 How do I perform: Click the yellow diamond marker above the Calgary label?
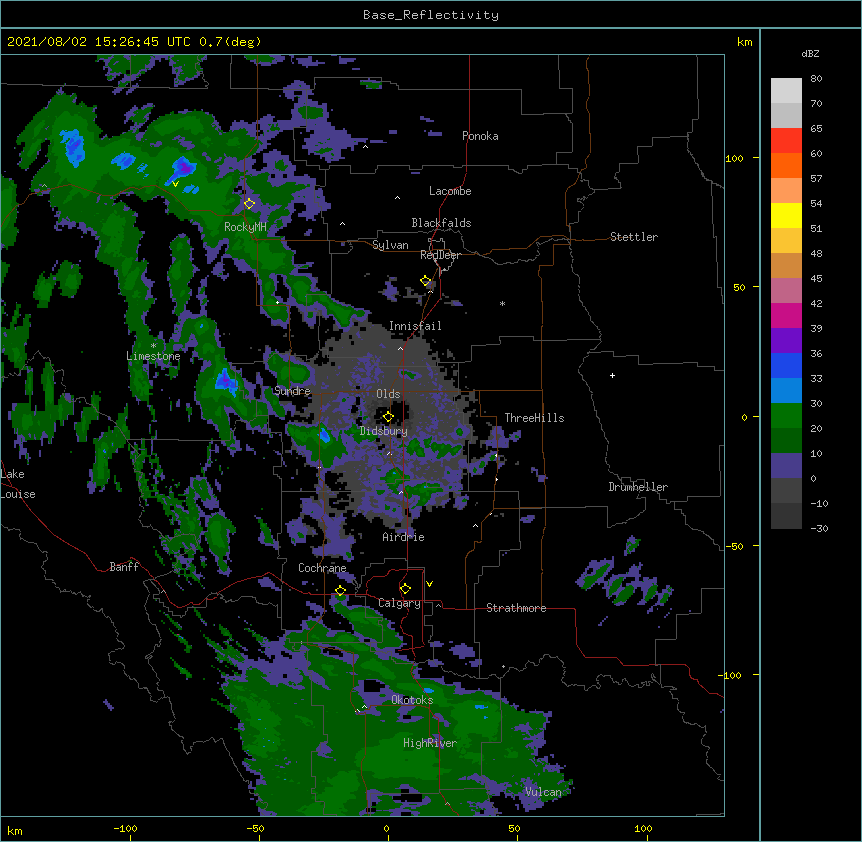pyautogui.click(x=405, y=589)
